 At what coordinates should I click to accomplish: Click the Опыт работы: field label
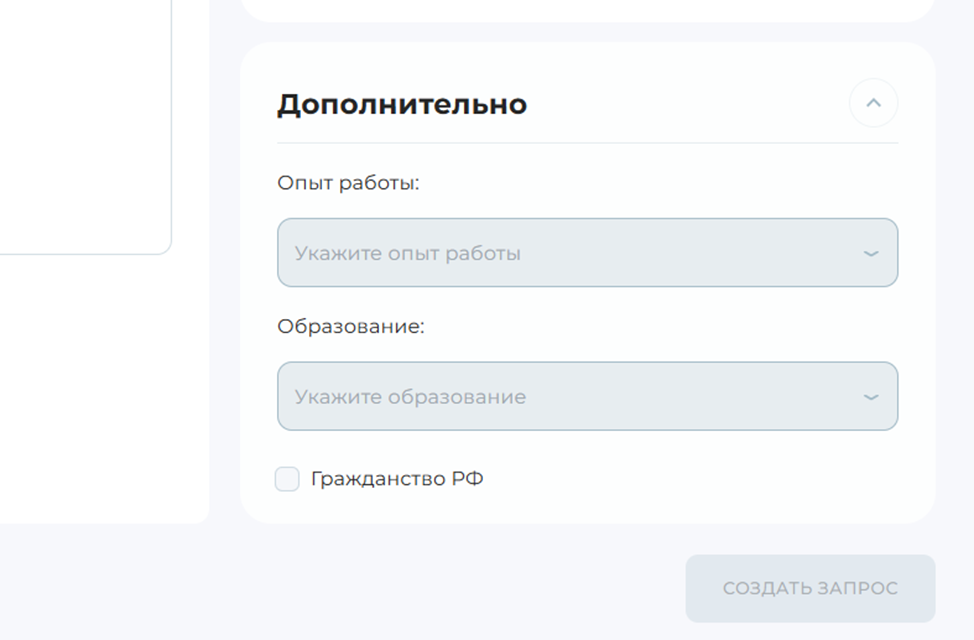348,184
